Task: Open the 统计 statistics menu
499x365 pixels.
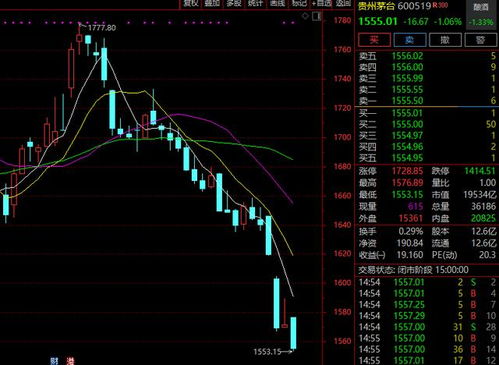Action: (255, 3)
